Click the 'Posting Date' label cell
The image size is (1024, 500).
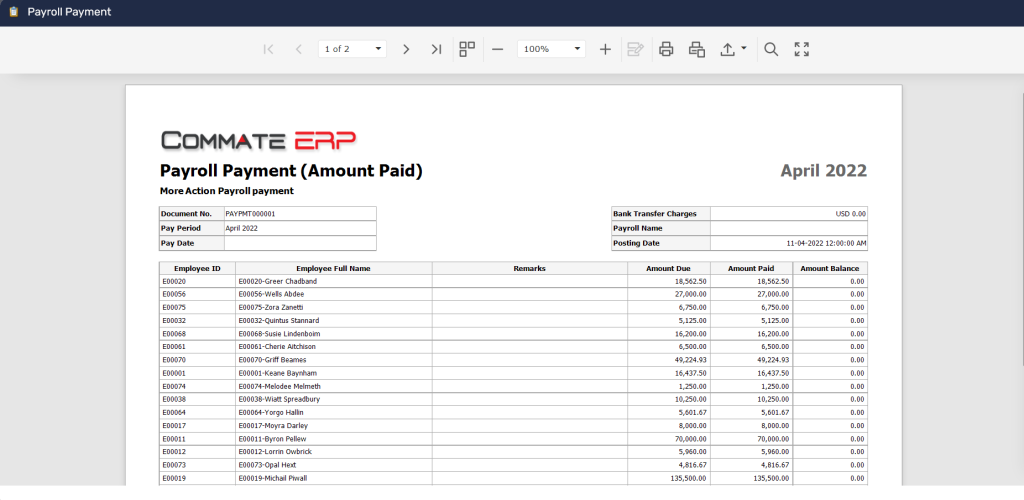660,243
